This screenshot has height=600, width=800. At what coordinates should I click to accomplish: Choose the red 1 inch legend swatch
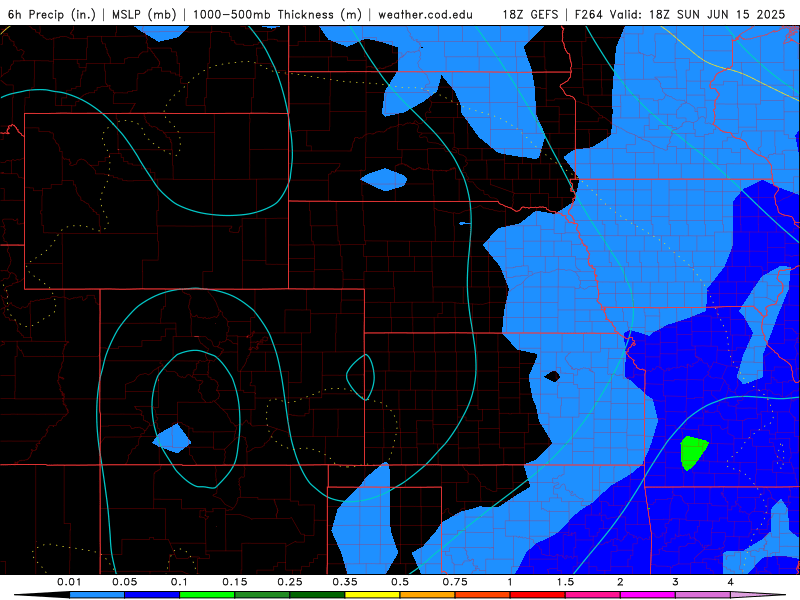(538, 595)
